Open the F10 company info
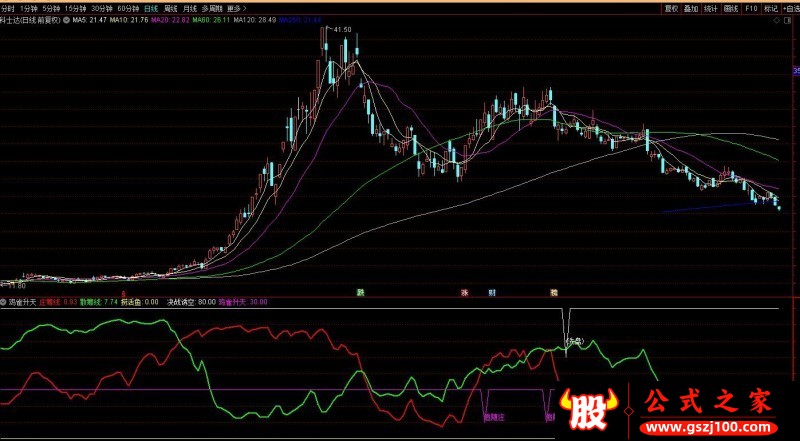The width and height of the screenshot is (800, 441). [751, 9]
